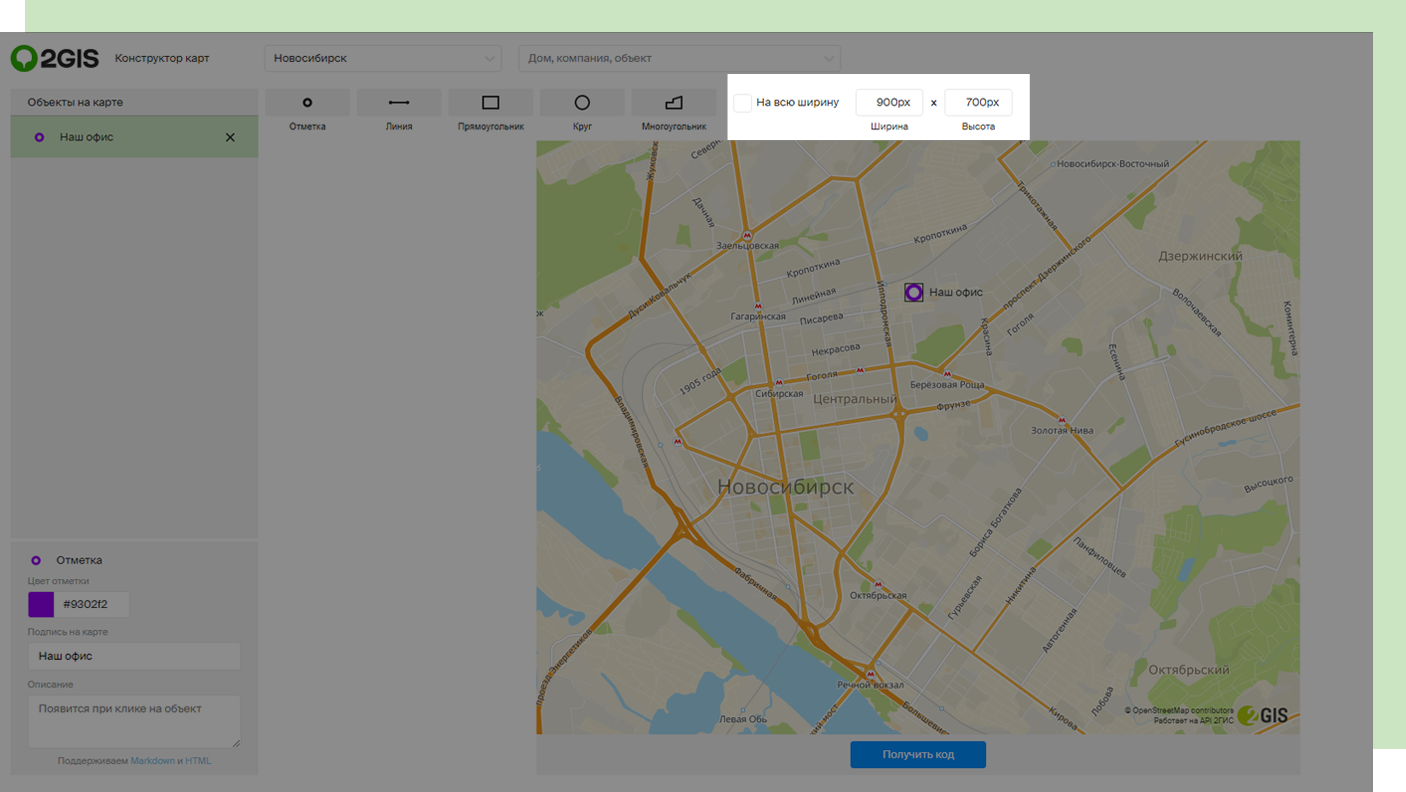Screen dimensions: 1406x792
Task: Select the Отметка marker tool
Action: click(x=308, y=102)
